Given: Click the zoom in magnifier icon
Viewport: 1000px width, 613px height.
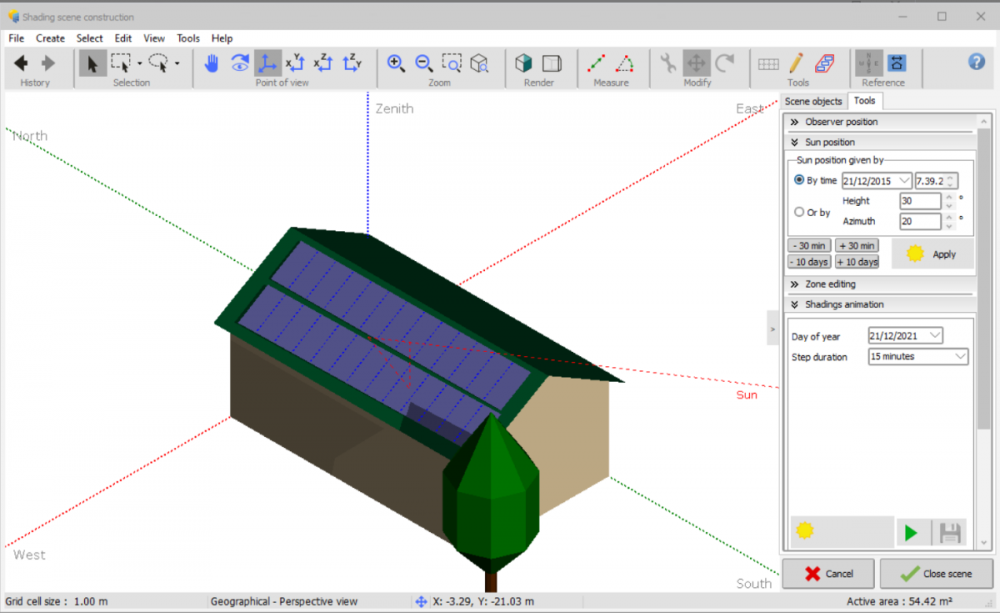Looking at the screenshot, I should click(396, 63).
